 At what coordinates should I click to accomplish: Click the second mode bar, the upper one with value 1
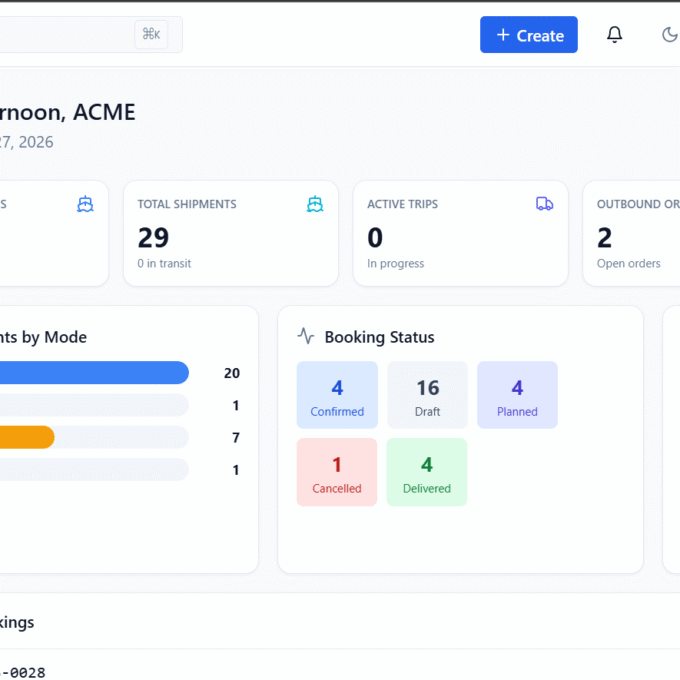point(94,405)
